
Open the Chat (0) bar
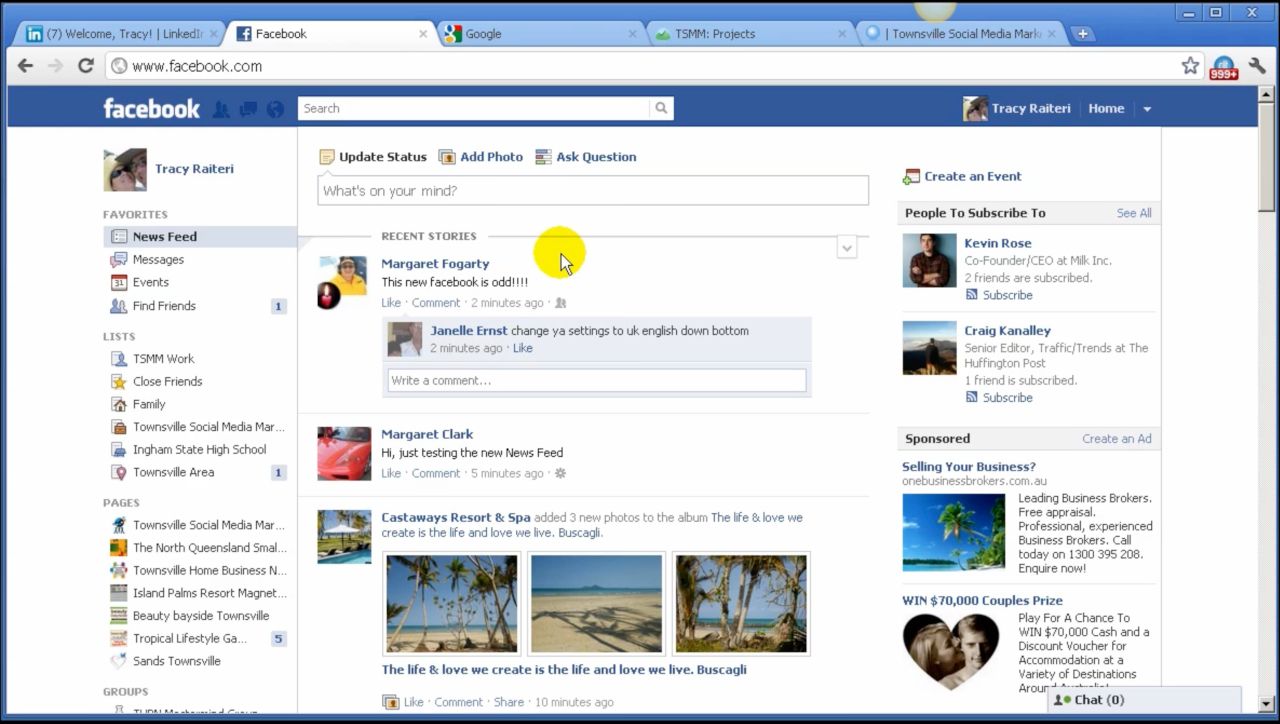(1144, 700)
